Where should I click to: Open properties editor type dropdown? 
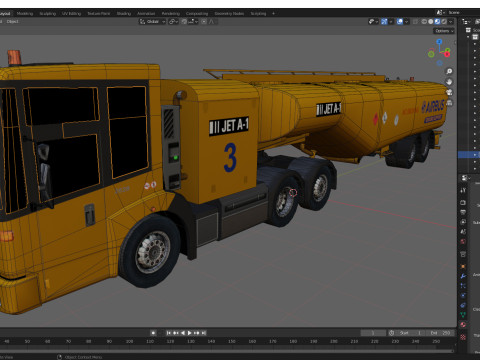tap(466, 178)
